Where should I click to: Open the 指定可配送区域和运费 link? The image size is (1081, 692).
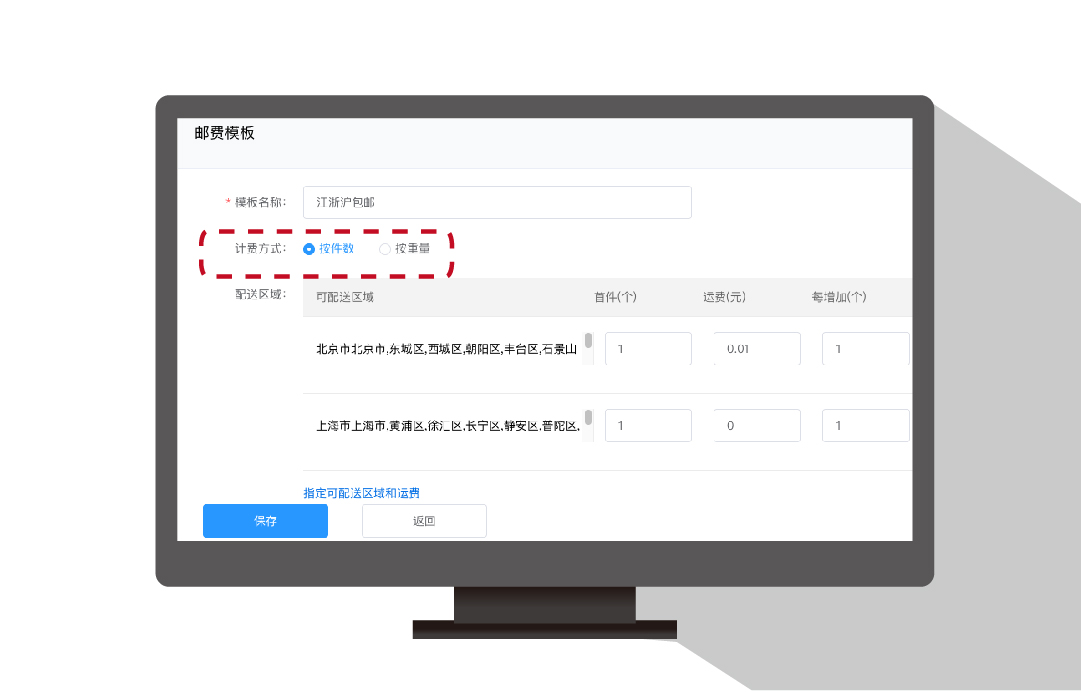pos(362,493)
